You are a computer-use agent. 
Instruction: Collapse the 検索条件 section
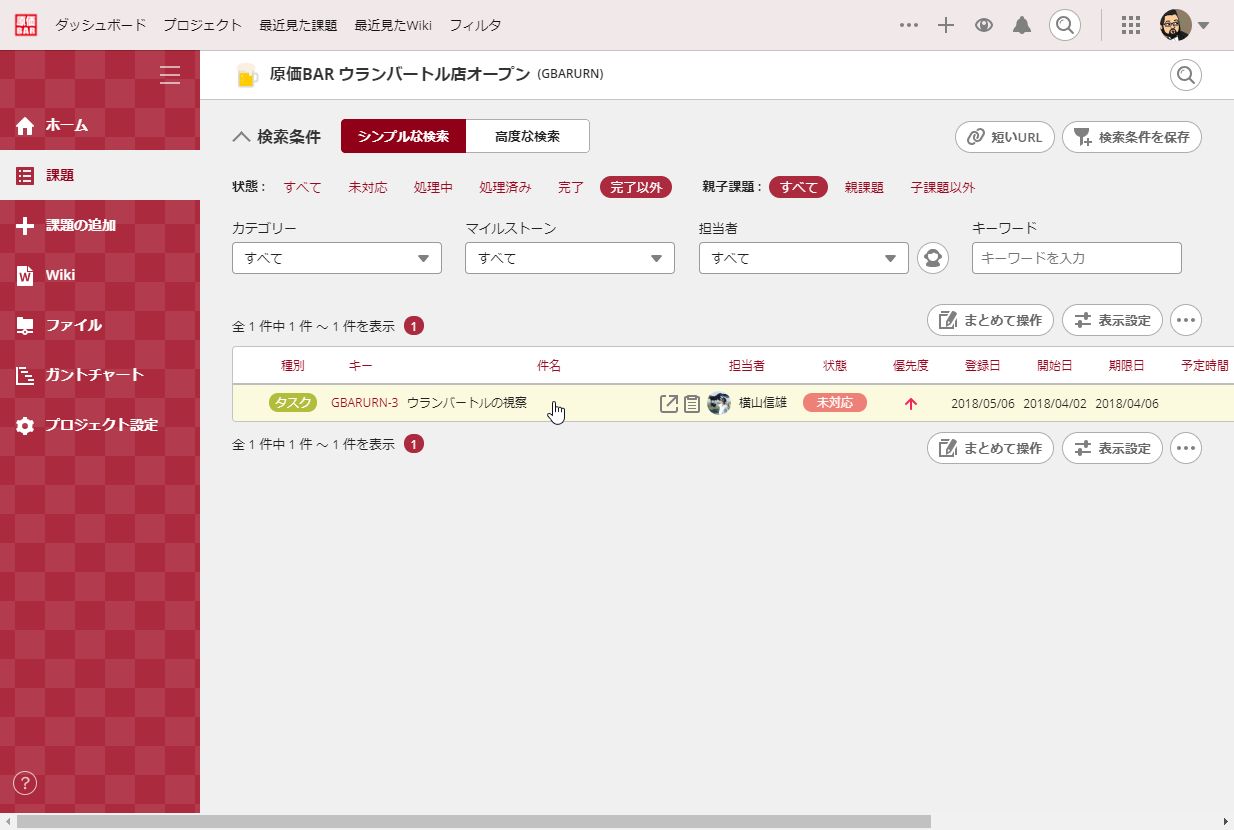click(277, 137)
